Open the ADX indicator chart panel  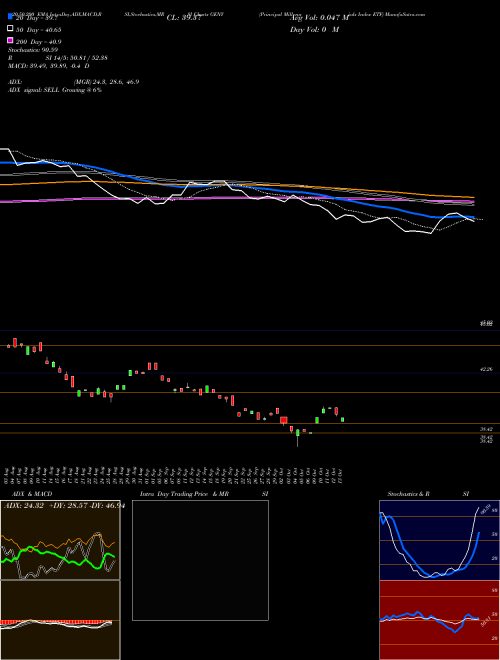pyautogui.click(x=60, y=540)
